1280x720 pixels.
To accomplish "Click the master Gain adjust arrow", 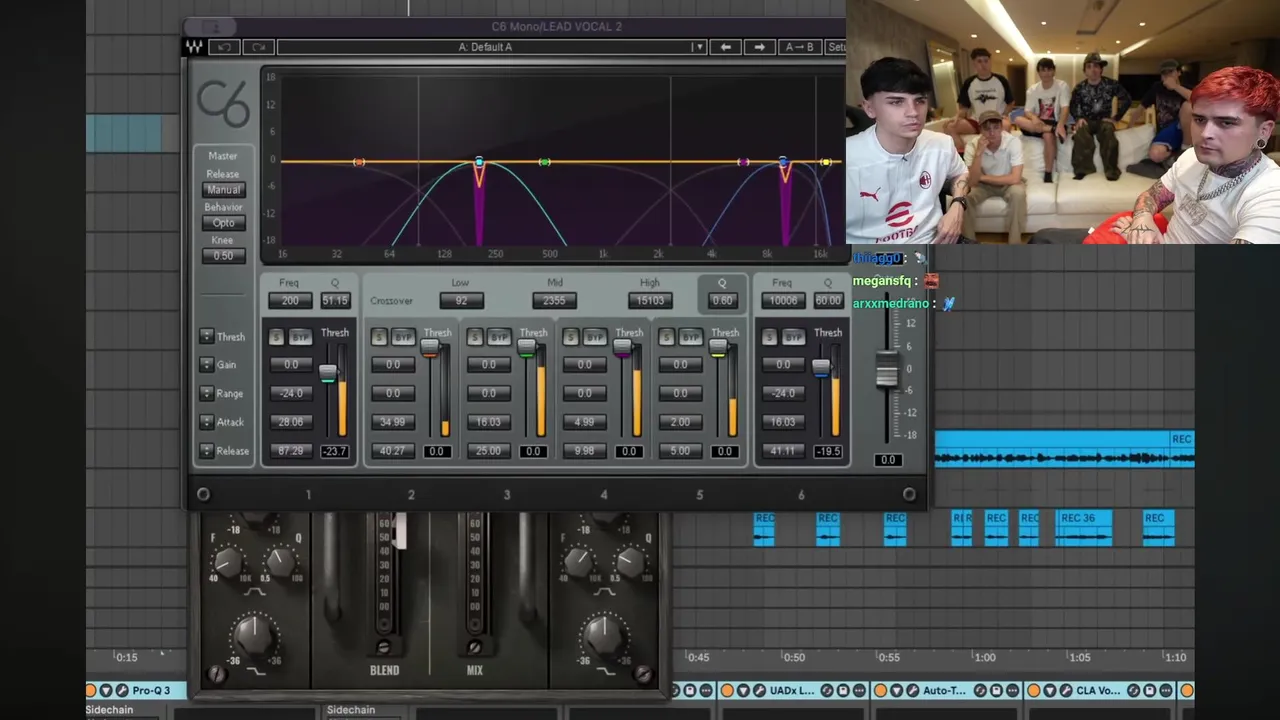I will (x=206, y=365).
